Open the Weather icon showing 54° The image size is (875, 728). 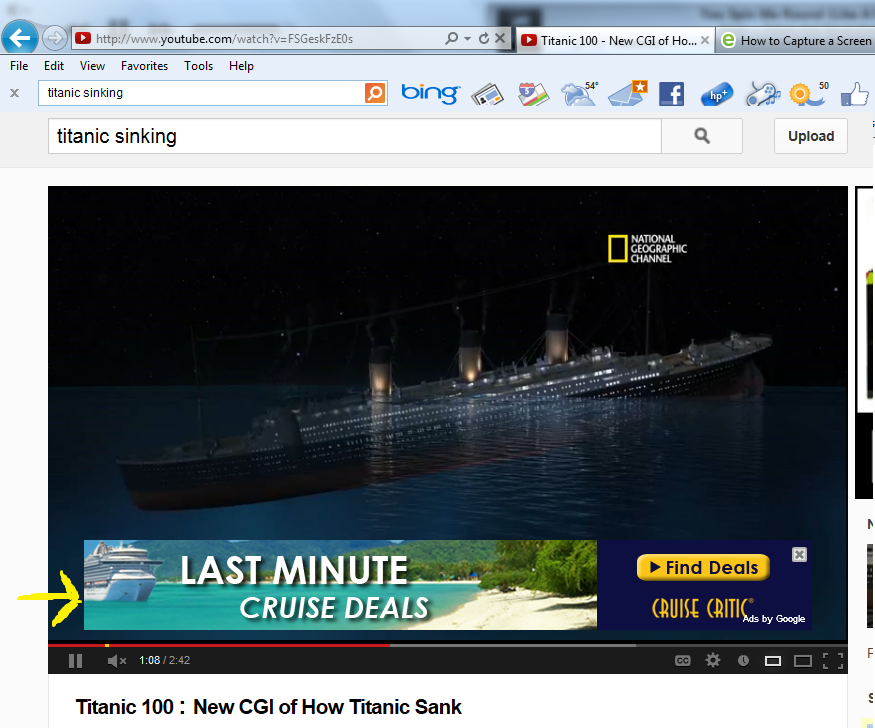580,93
